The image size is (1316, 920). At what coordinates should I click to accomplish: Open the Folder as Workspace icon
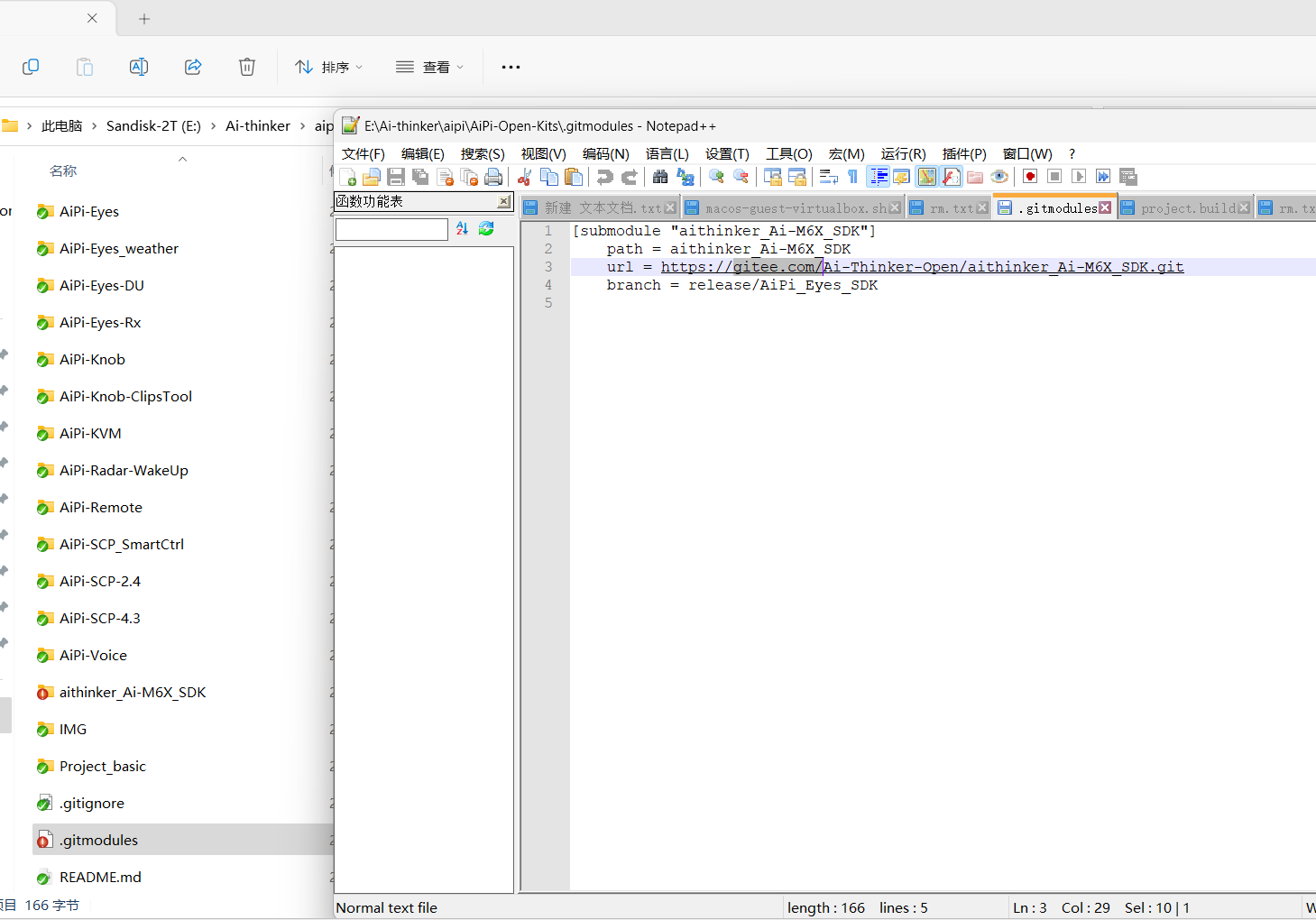tap(974, 177)
